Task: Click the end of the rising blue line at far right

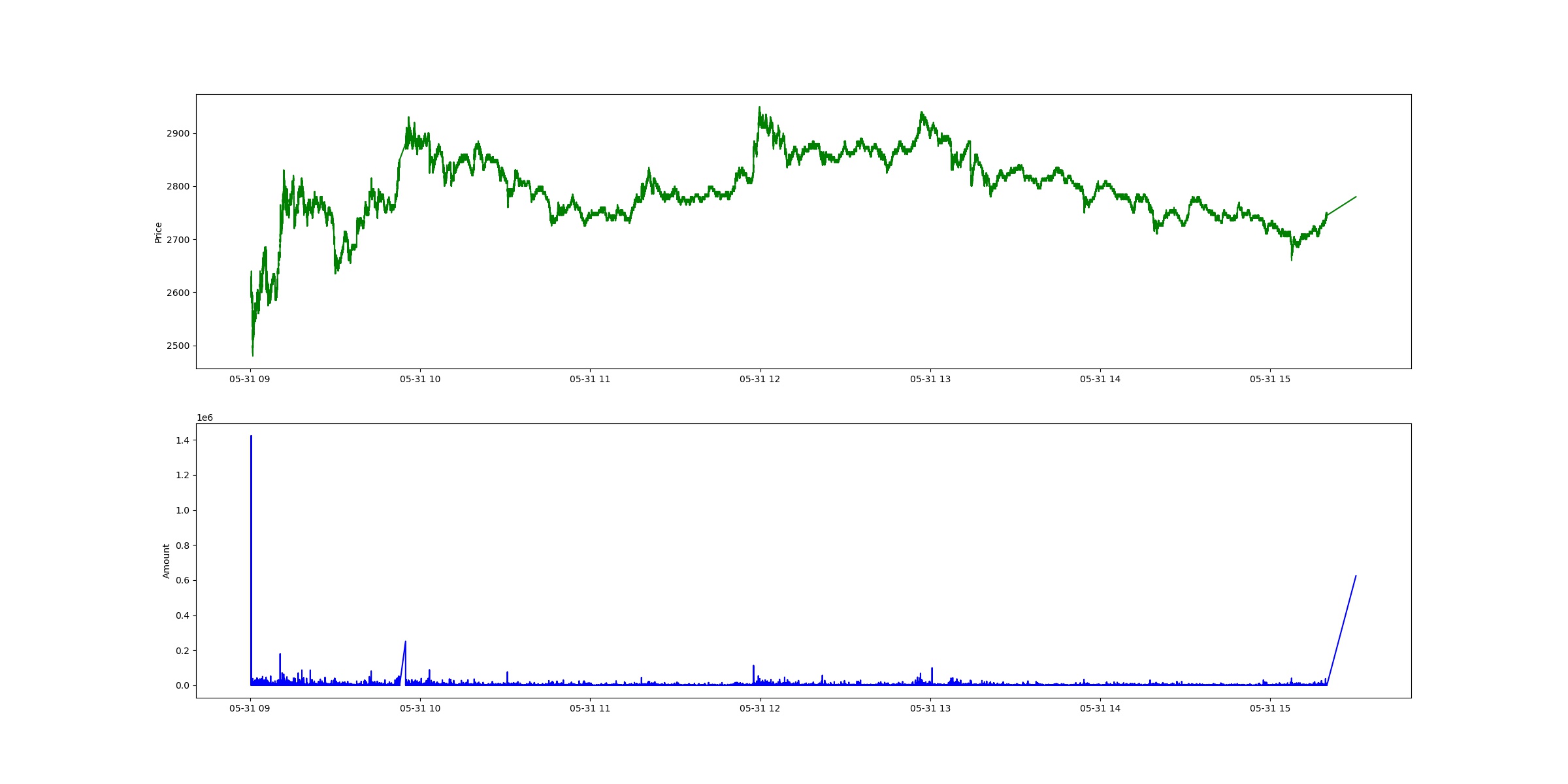Action: (x=1356, y=576)
